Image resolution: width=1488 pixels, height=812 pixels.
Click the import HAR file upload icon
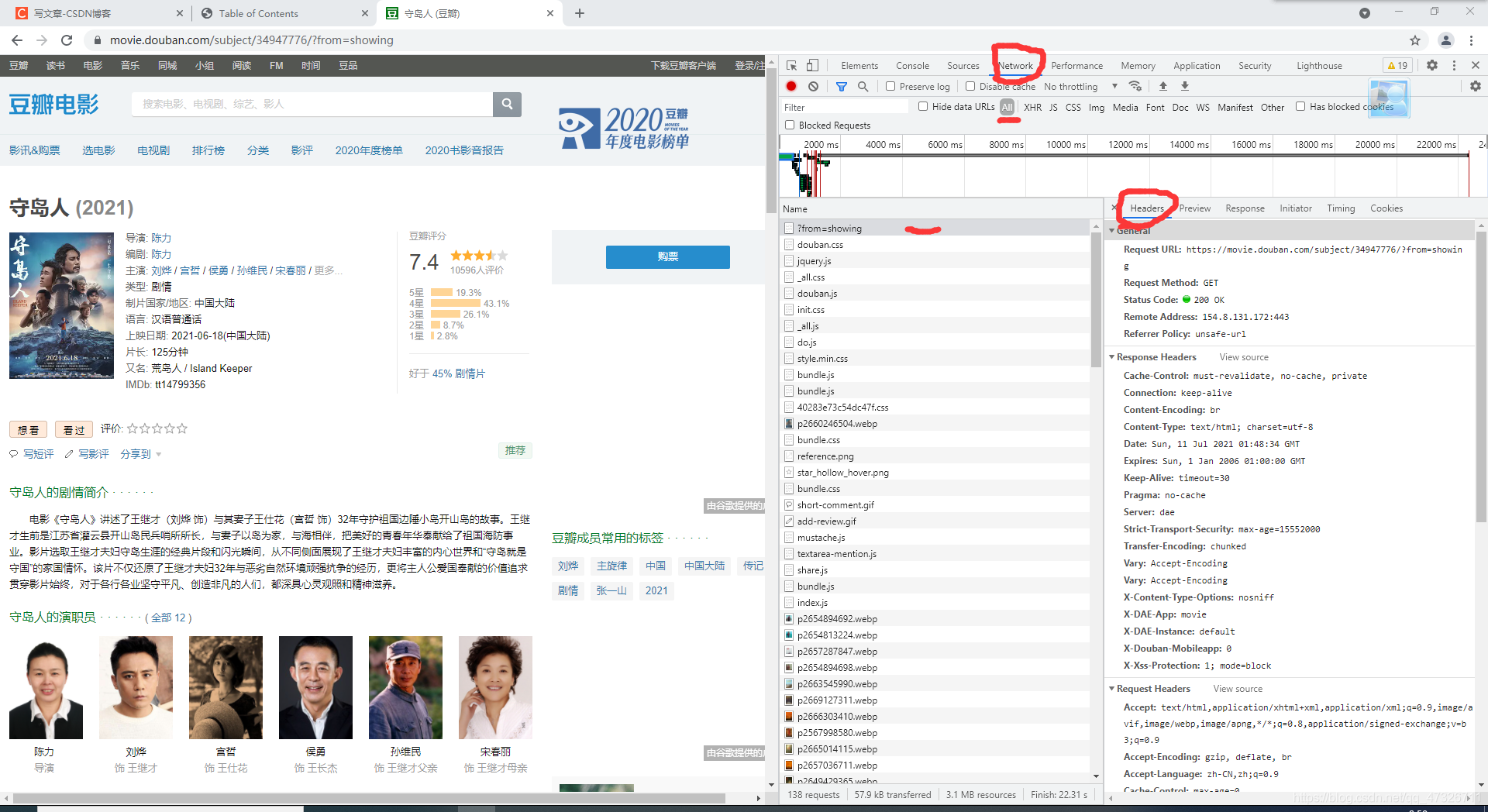pos(1162,86)
